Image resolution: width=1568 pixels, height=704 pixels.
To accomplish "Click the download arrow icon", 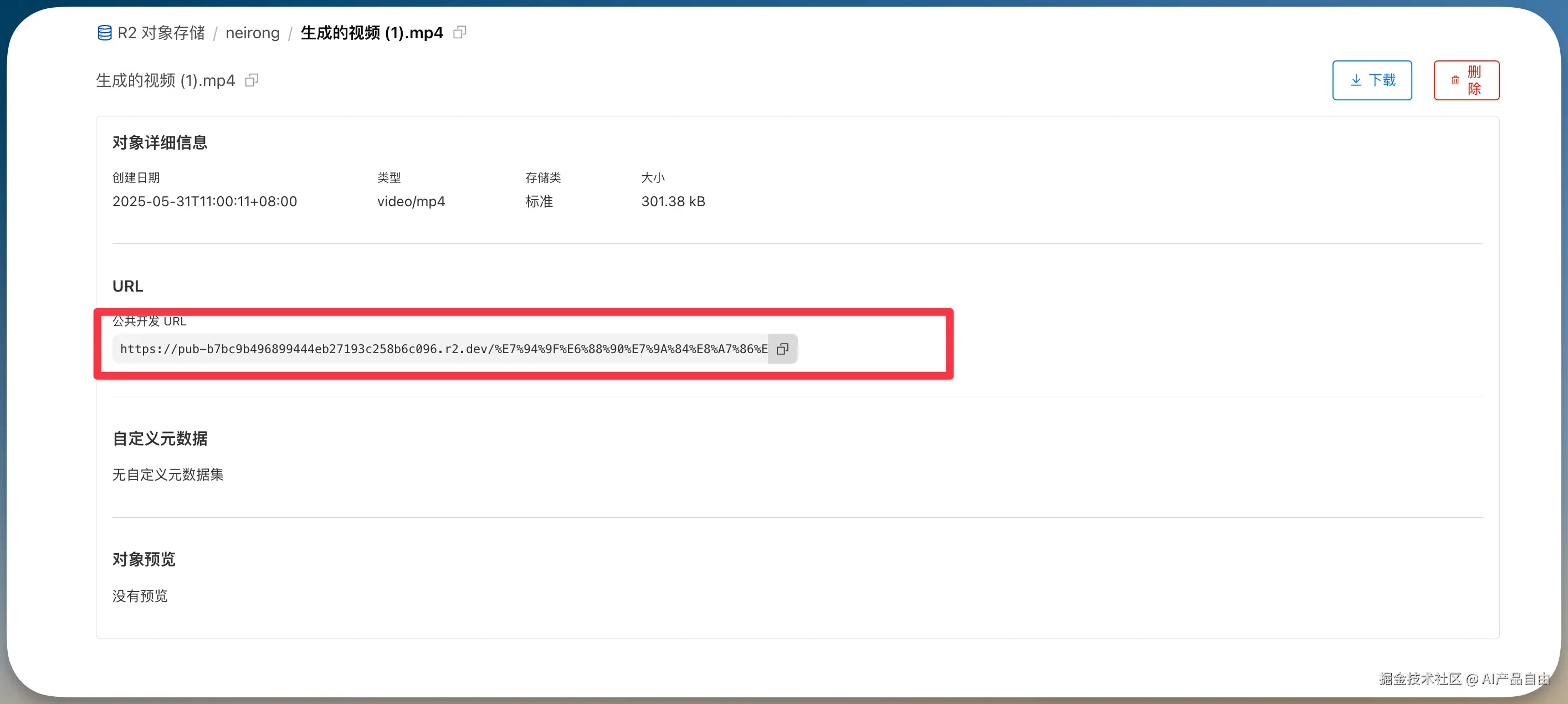I will [1356, 80].
